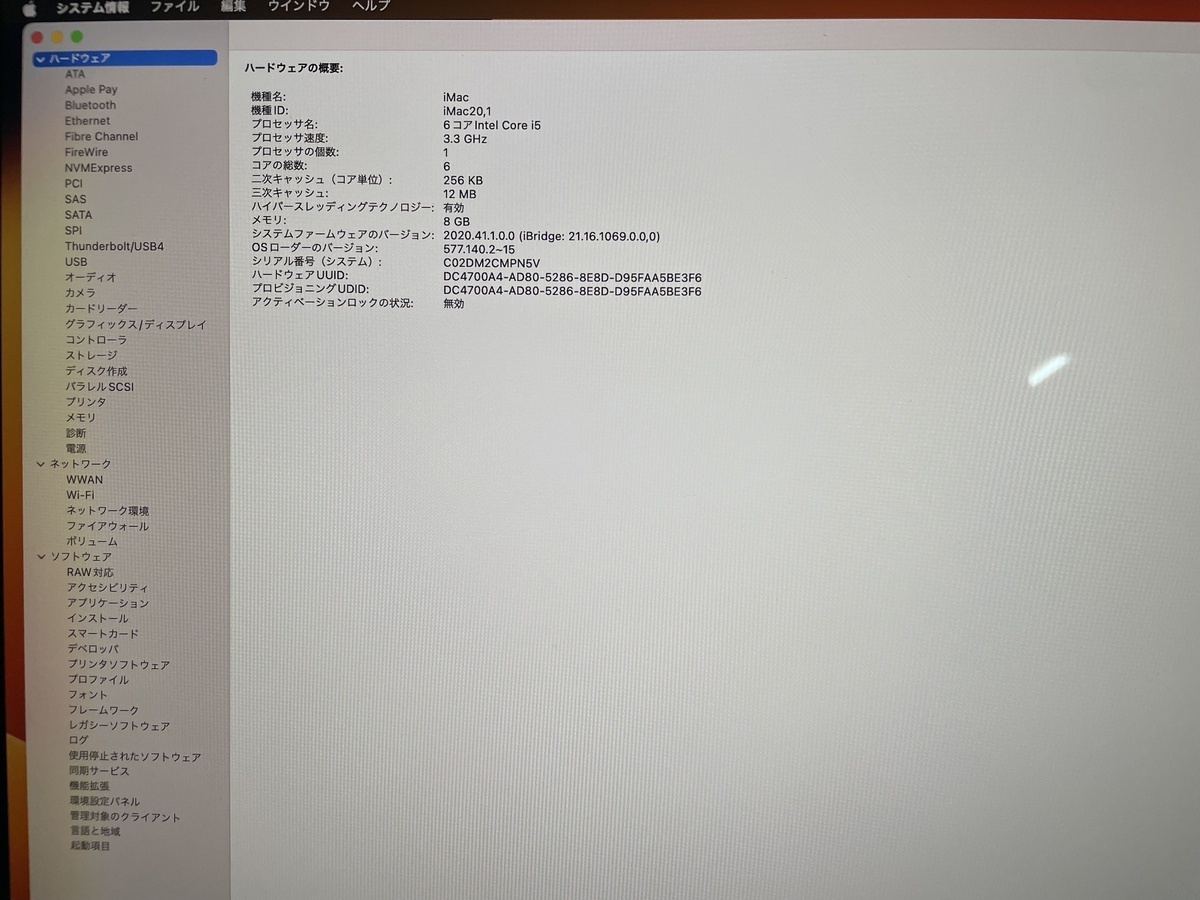This screenshot has height=900, width=1200.
Task: Select アクセシビリティ in the sidebar
Action: coord(108,588)
